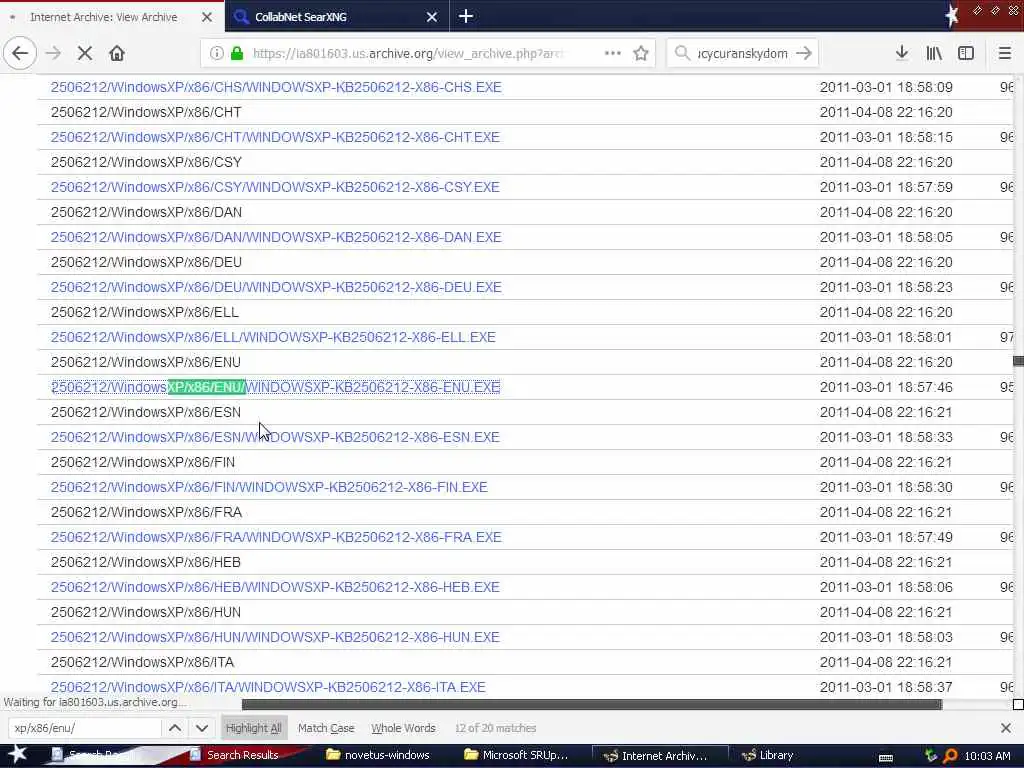1024x768 pixels.
Task: Switch to novetus-windows taskbar folder
Action: click(x=378, y=755)
